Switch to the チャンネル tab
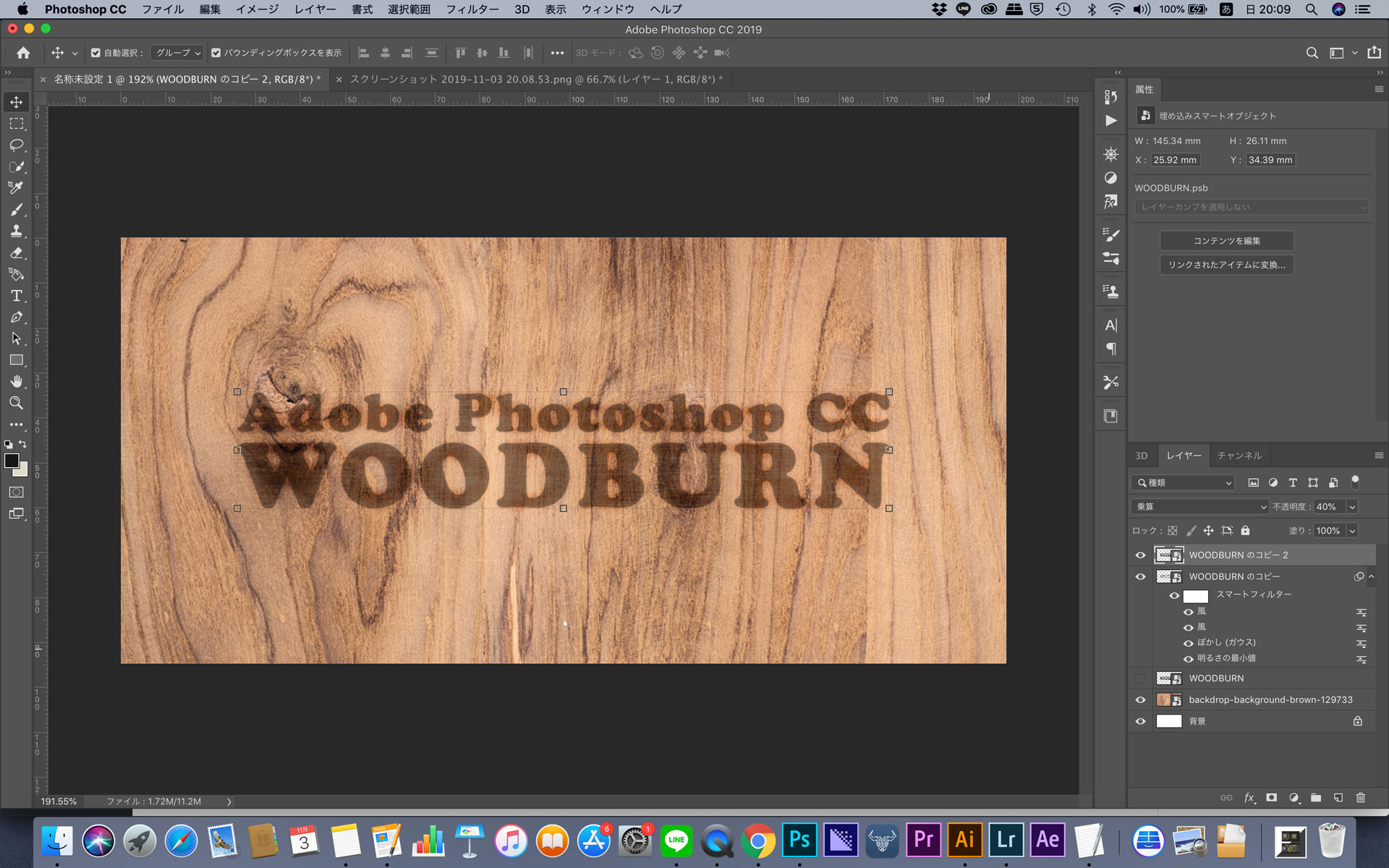Screen dimensions: 1389x868 1239,456
